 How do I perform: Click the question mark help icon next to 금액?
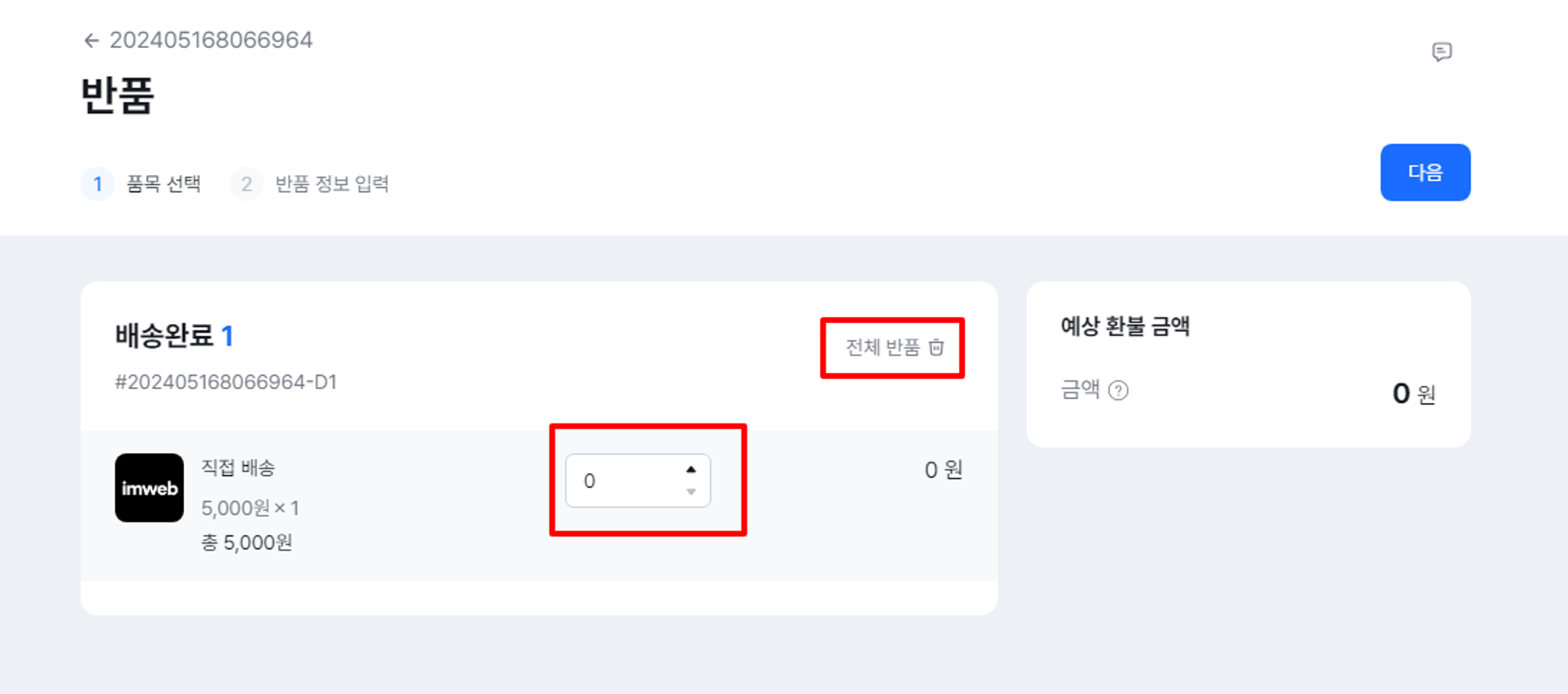coord(1119,391)
